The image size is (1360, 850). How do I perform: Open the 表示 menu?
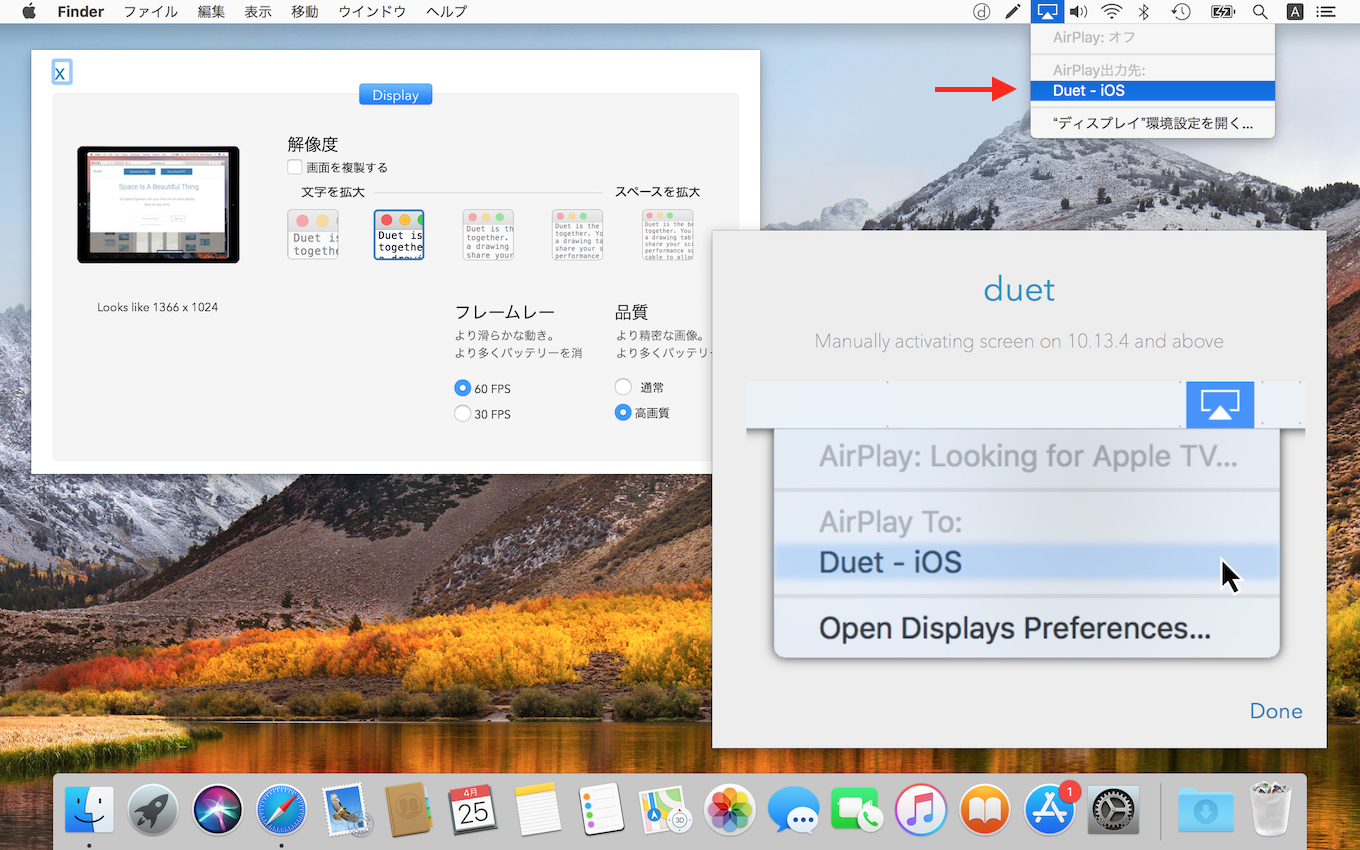[x=258, y=12]
